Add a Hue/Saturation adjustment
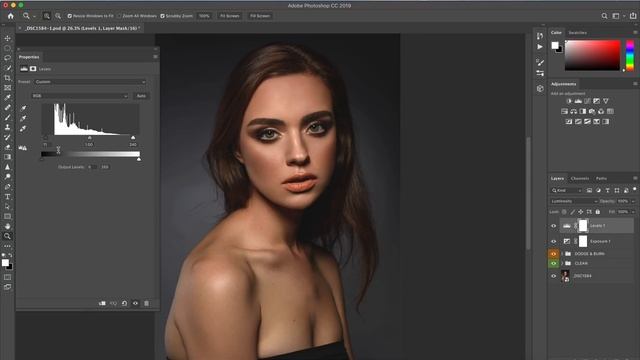This screenshot has width=640, height=360. 564,111
